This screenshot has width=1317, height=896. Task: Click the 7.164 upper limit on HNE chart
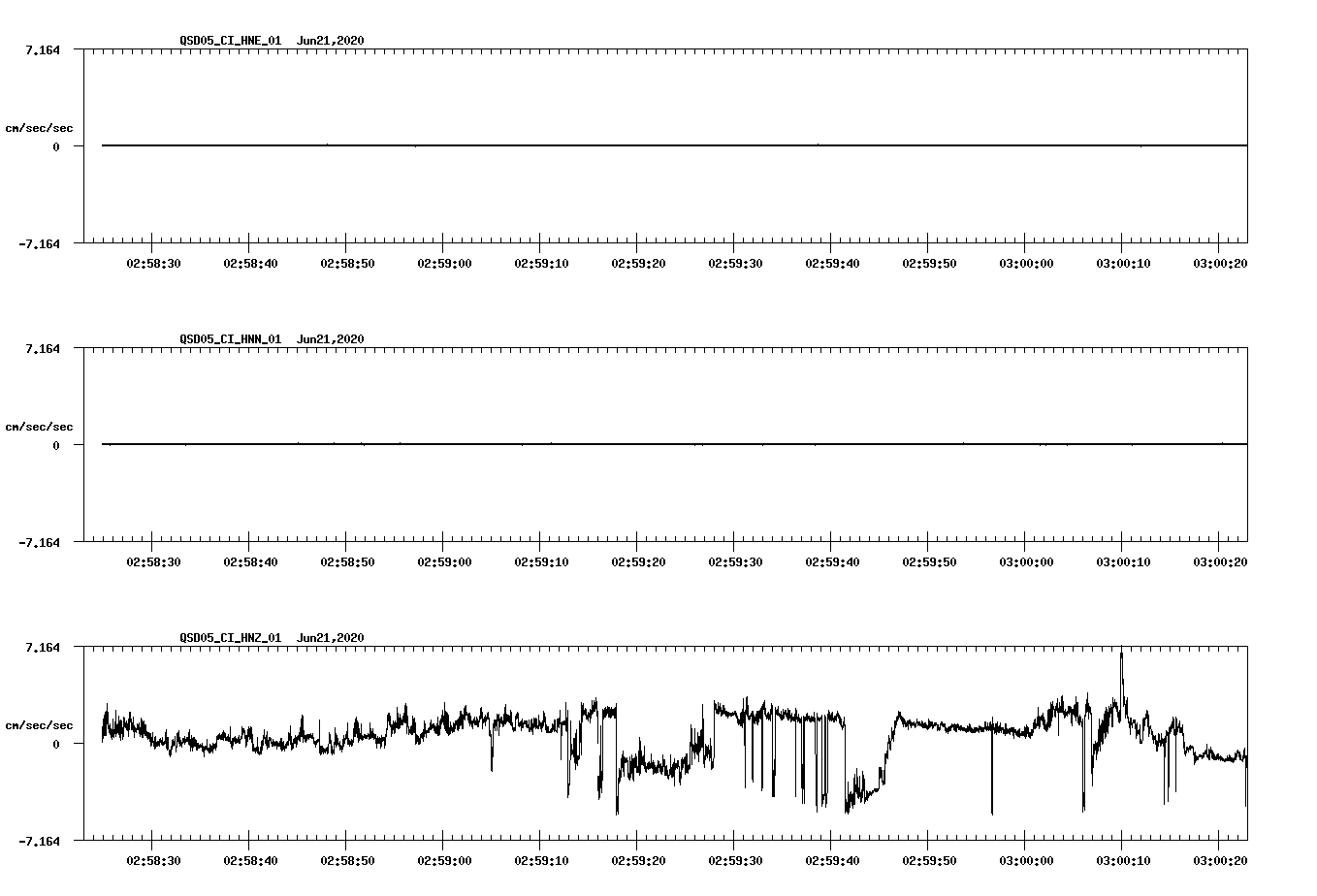[x=43, y=49]
